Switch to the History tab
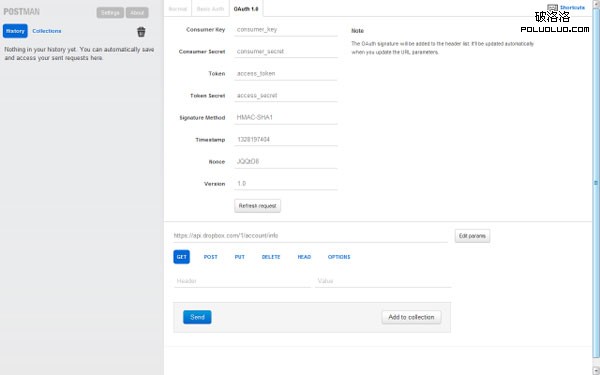Screen dimensions: 600x375 15,31
